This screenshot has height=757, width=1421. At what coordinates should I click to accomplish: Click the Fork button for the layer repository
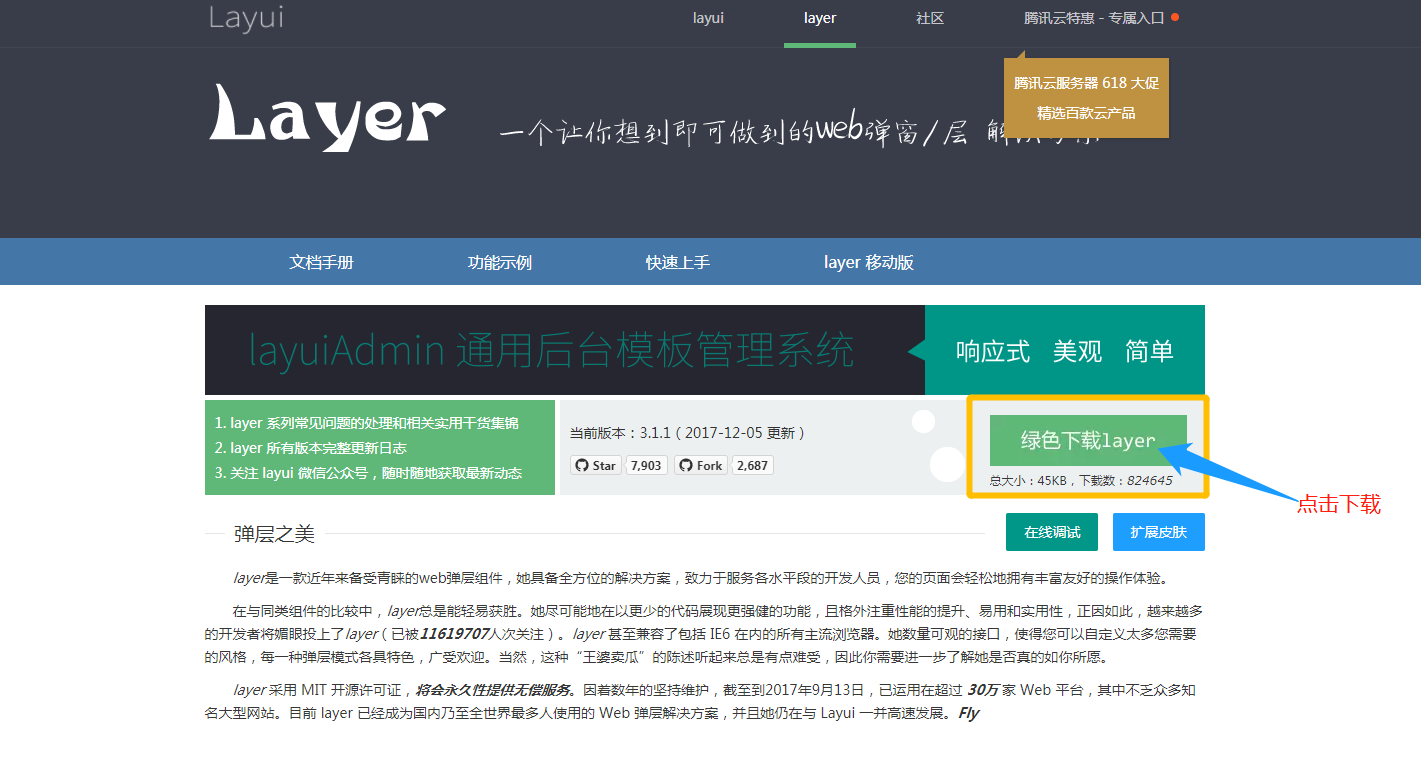coord(699,464)
